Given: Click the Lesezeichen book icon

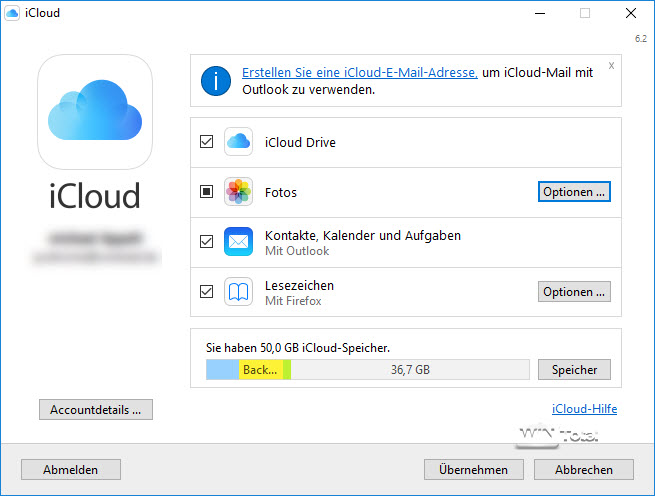Looking at the screenshot, I should coord(238,291).
